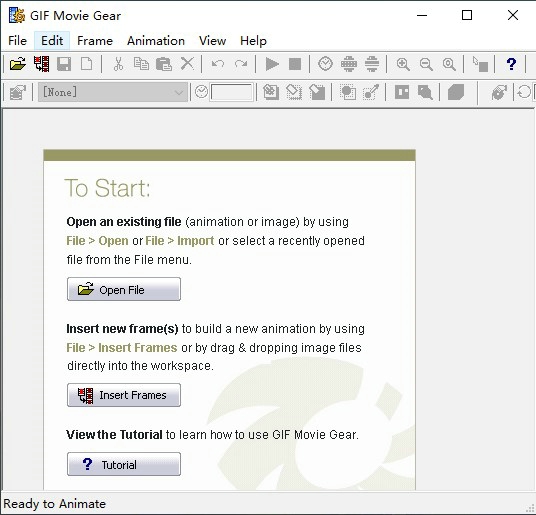Click the Insert Frames button
The image size is (536, 515).
[x=124, y=395]
